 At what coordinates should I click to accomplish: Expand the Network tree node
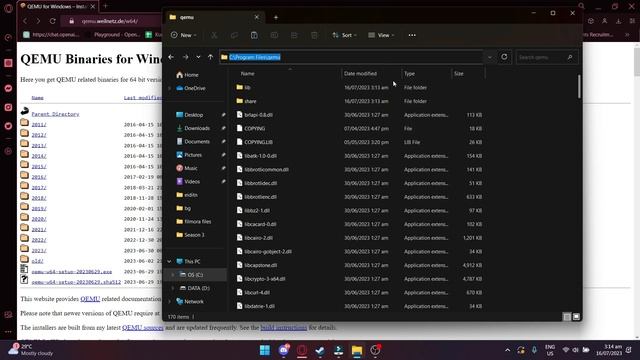pos(169,302)
